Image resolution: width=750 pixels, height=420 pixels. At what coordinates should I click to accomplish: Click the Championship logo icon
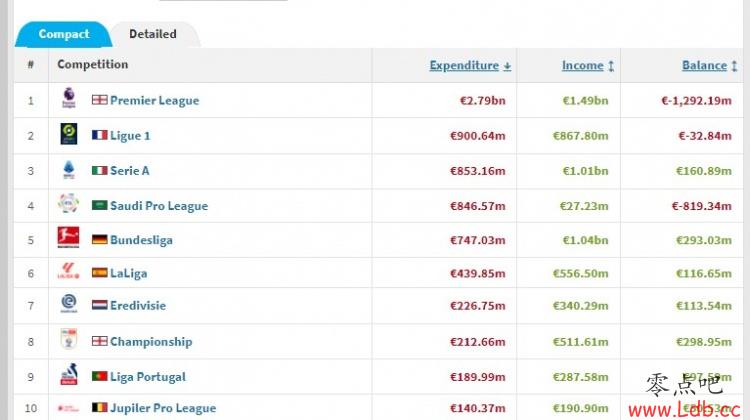tap(69, 339)
